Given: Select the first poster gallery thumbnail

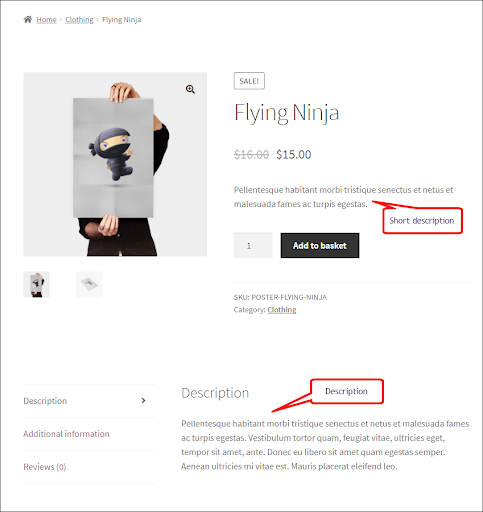Looking at the screenshot, I should tap(36, 284).
